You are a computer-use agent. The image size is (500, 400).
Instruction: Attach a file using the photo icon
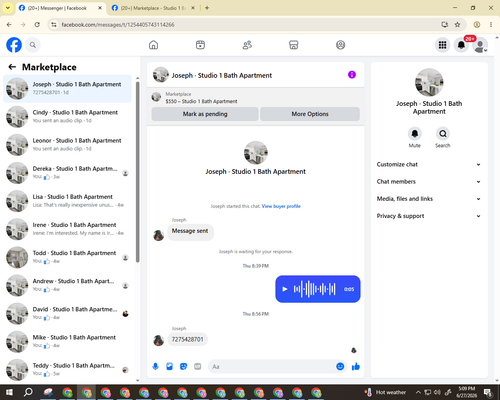(169, 367)
